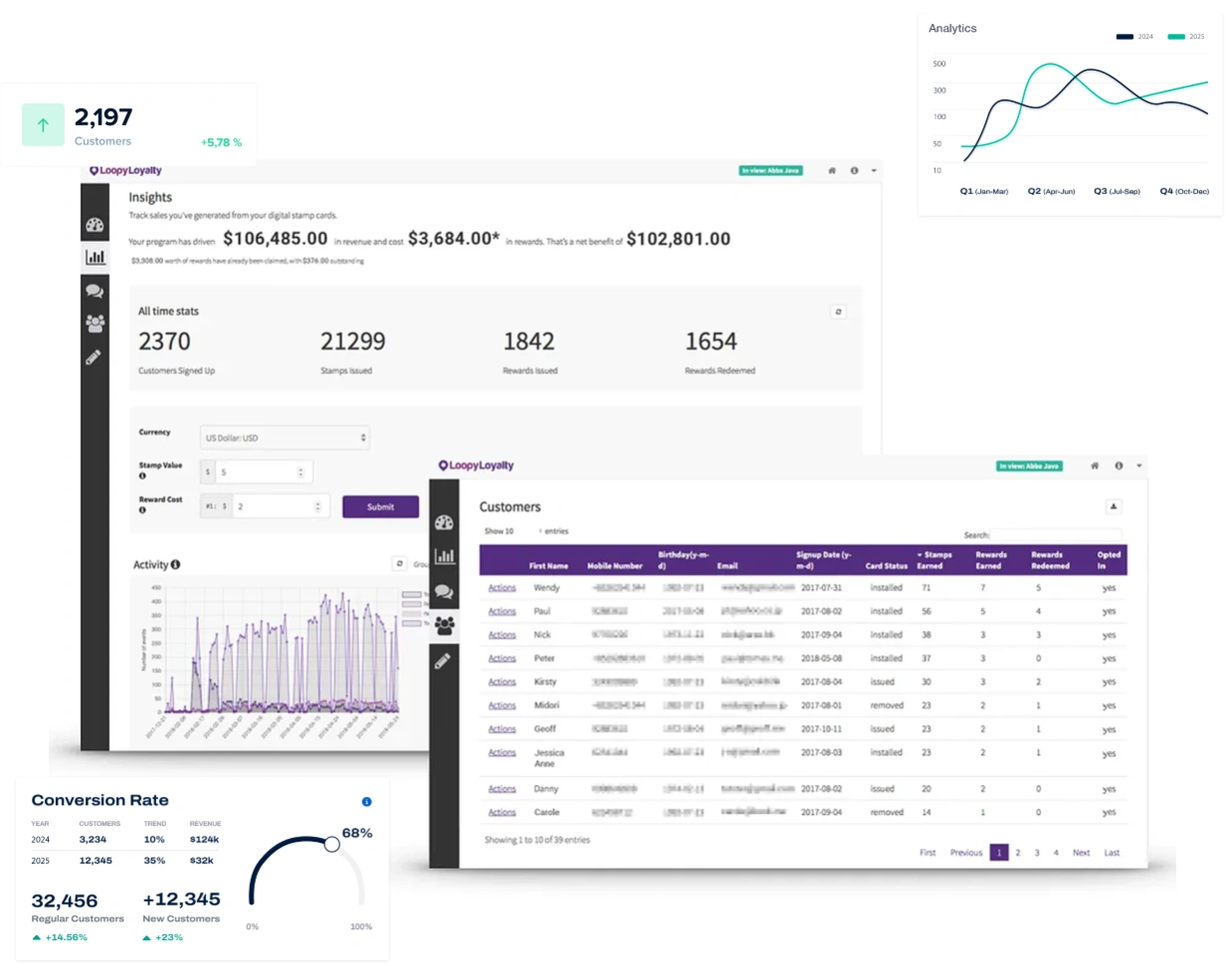Click the LoopyLoyalty logo in Customers window
The width and height of the screenshot is (1225, 980).
click(x=476, y=466)
